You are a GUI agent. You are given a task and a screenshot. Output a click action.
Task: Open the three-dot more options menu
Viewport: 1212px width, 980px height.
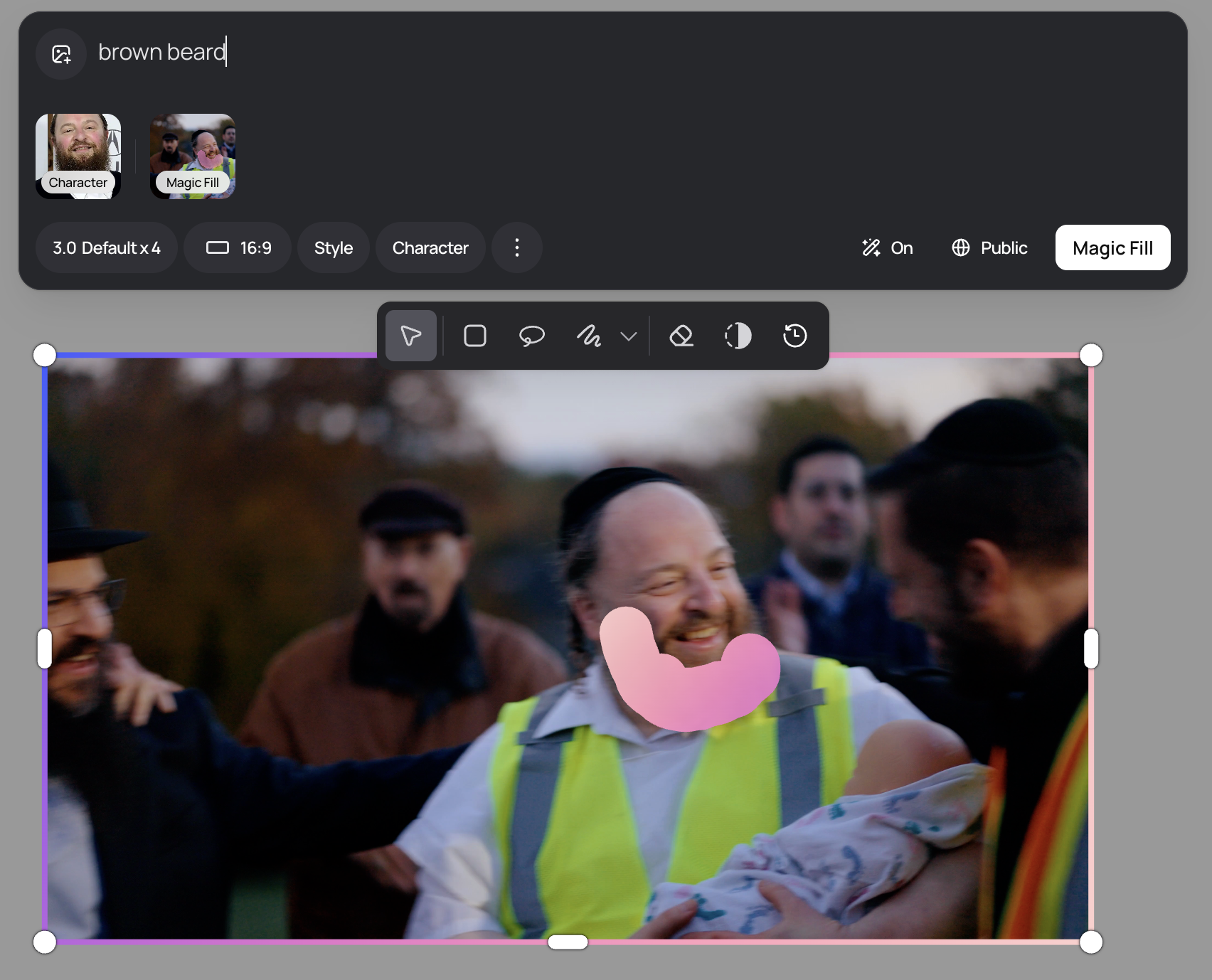[516, 247]
